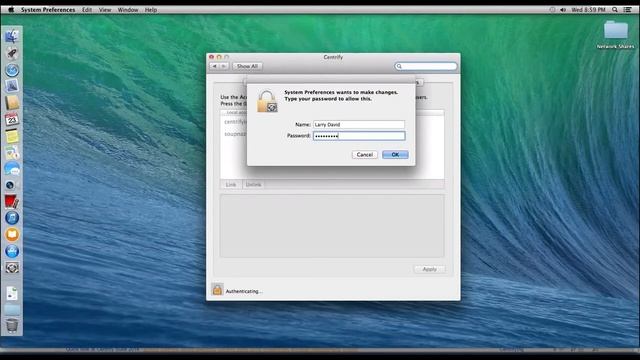Go forward with the toolbar forward arrow
640x360 pixels.
coord(224,66)
